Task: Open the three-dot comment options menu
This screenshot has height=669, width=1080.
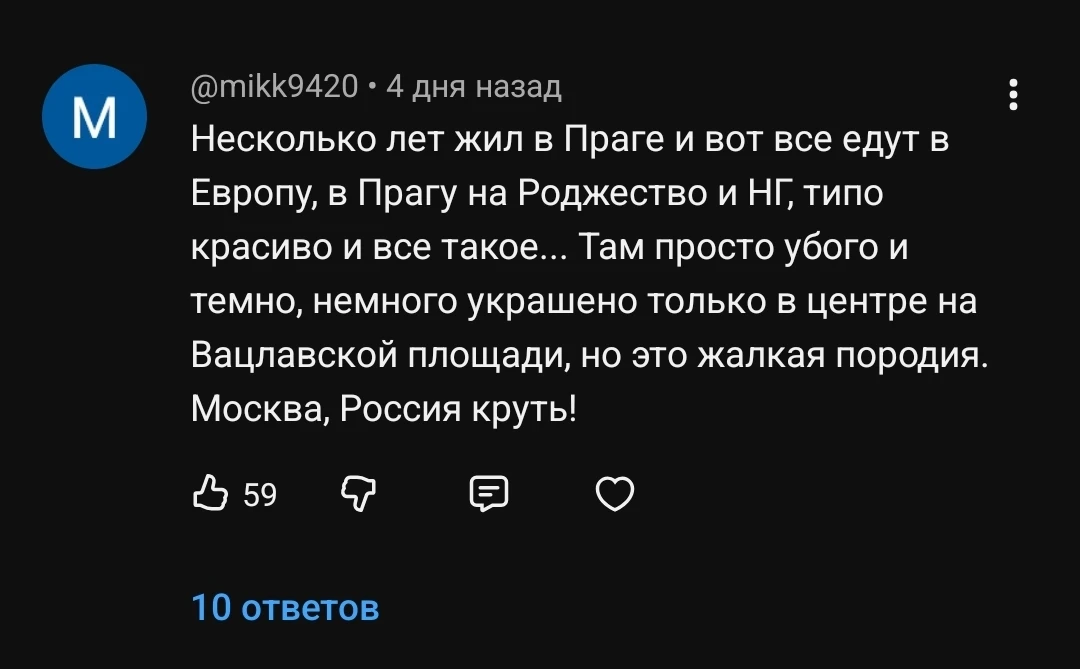Action: (x=1014, y=94)
